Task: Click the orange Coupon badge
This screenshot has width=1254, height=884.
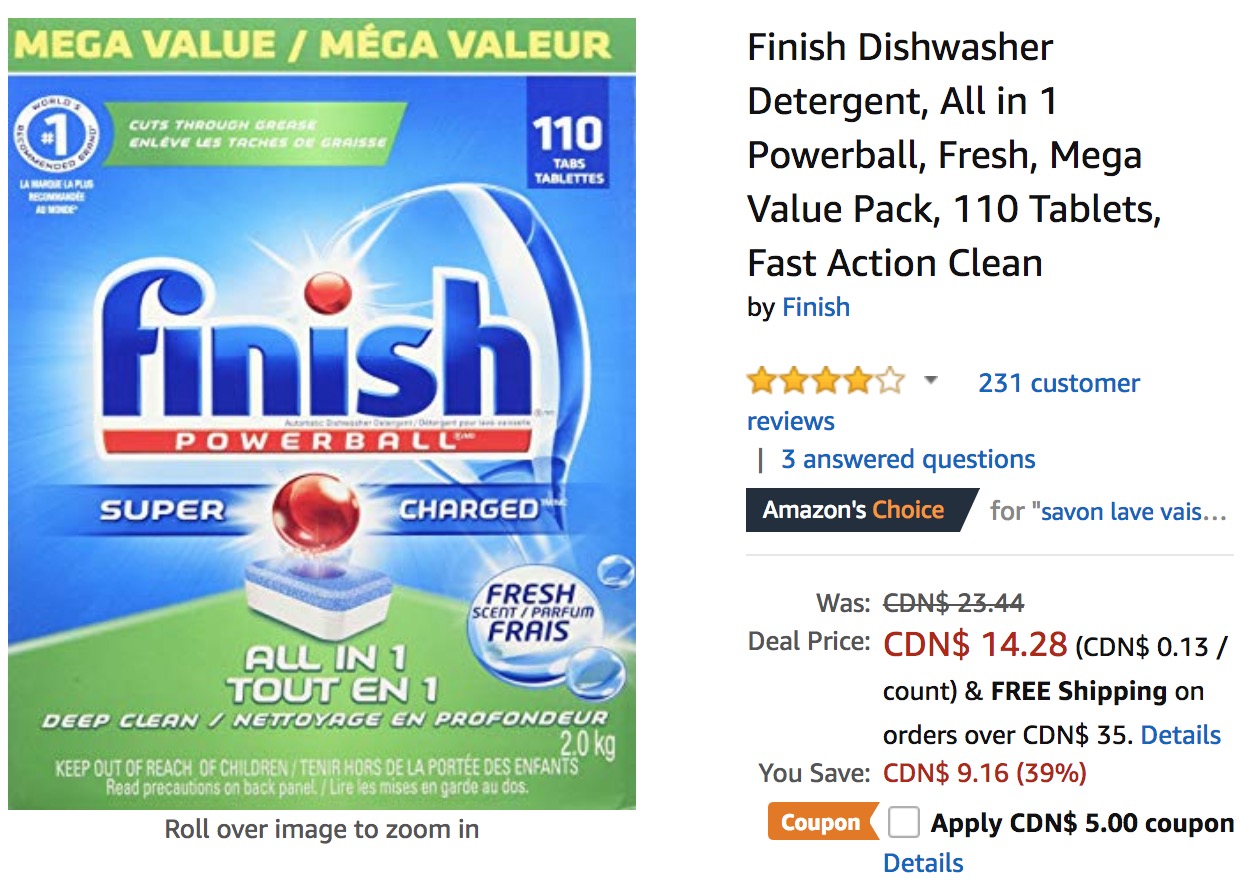Action: coord(822,823)
